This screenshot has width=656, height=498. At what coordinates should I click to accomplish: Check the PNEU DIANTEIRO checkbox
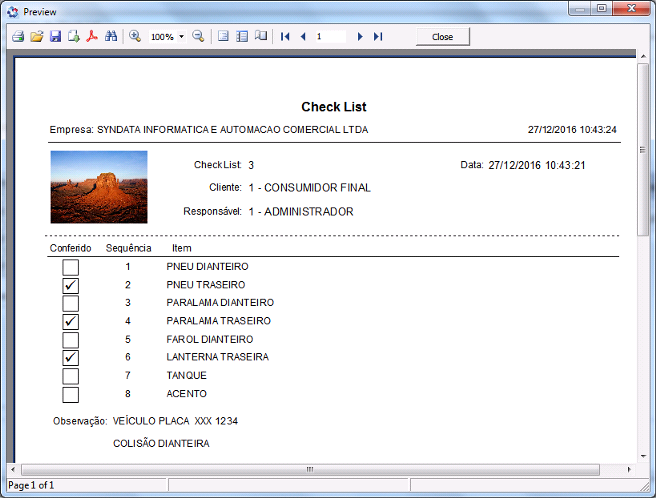coord(70,267)
